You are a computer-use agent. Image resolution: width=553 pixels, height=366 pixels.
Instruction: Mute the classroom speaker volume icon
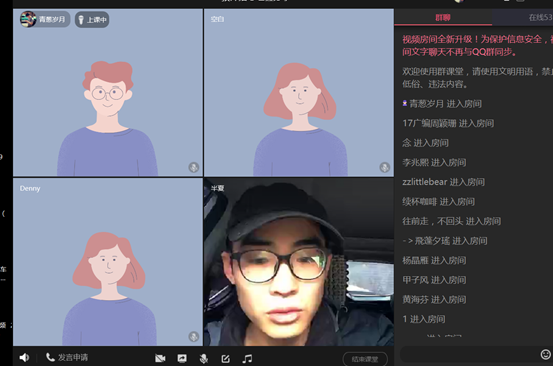click(24, 358)
